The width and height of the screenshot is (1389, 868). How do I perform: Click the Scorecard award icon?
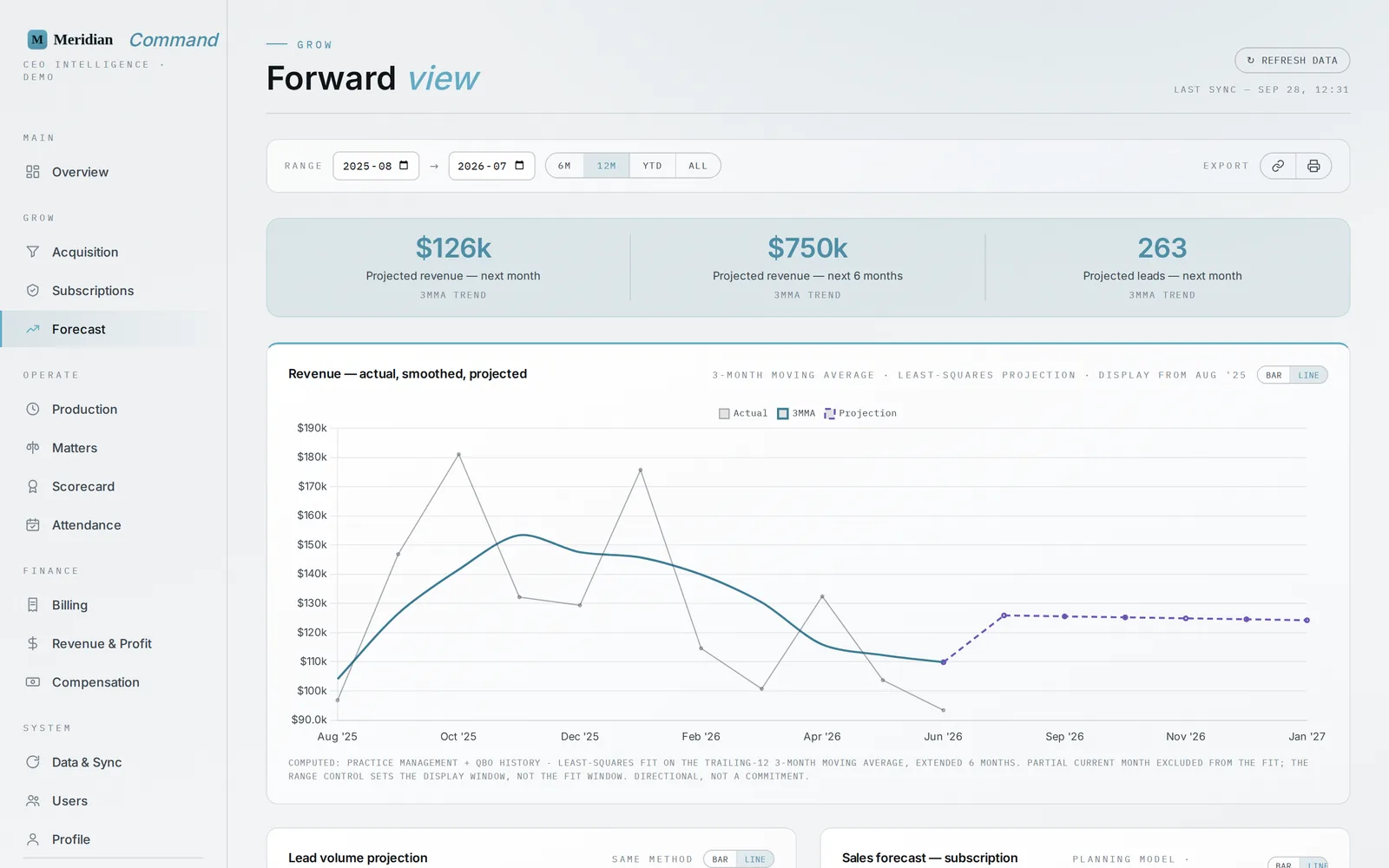coord(33,486)
